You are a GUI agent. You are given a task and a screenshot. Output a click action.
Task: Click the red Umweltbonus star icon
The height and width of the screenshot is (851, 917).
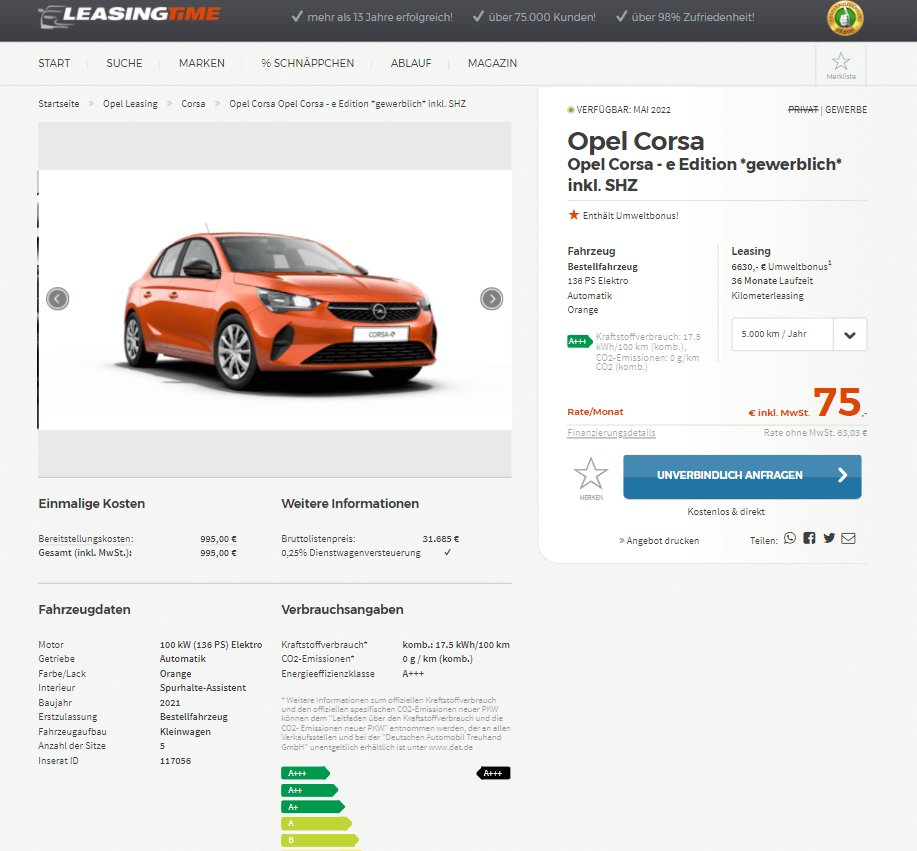(x=573, y=215)
